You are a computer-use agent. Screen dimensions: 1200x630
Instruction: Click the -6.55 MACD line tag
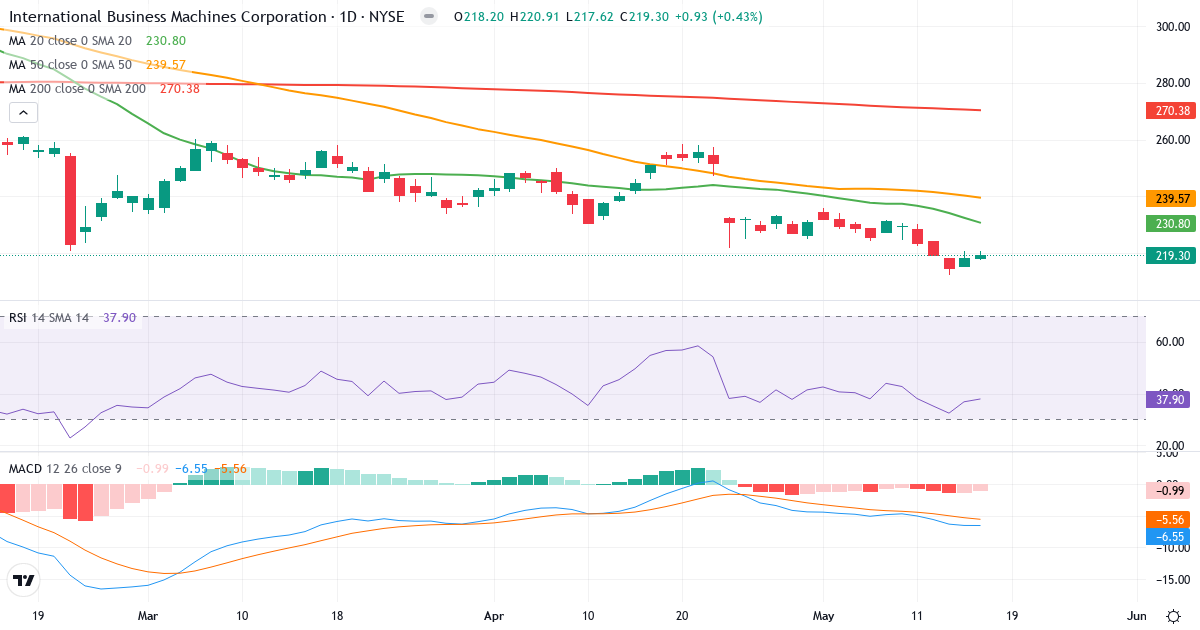(1168, 537)
